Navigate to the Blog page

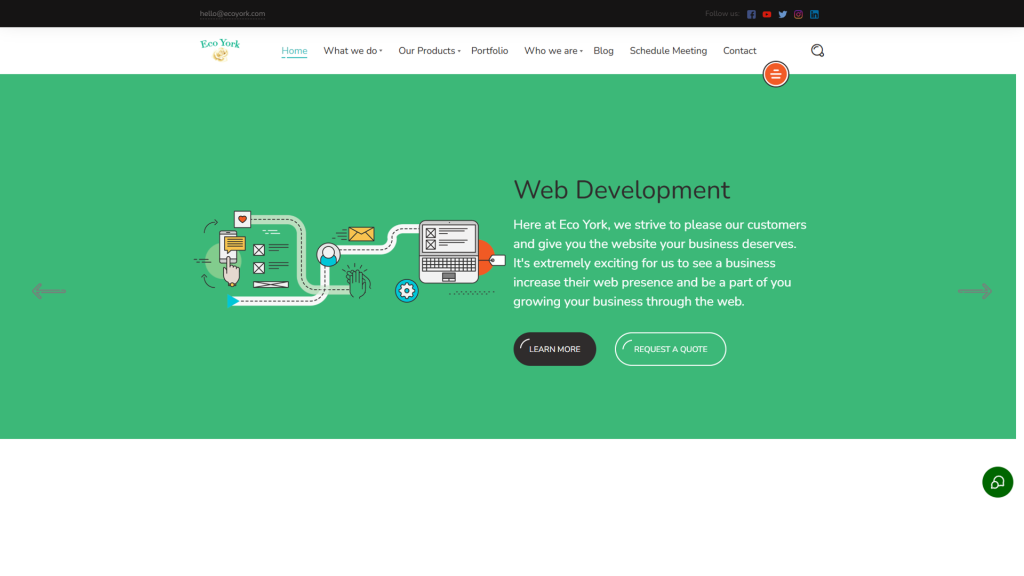603,51
